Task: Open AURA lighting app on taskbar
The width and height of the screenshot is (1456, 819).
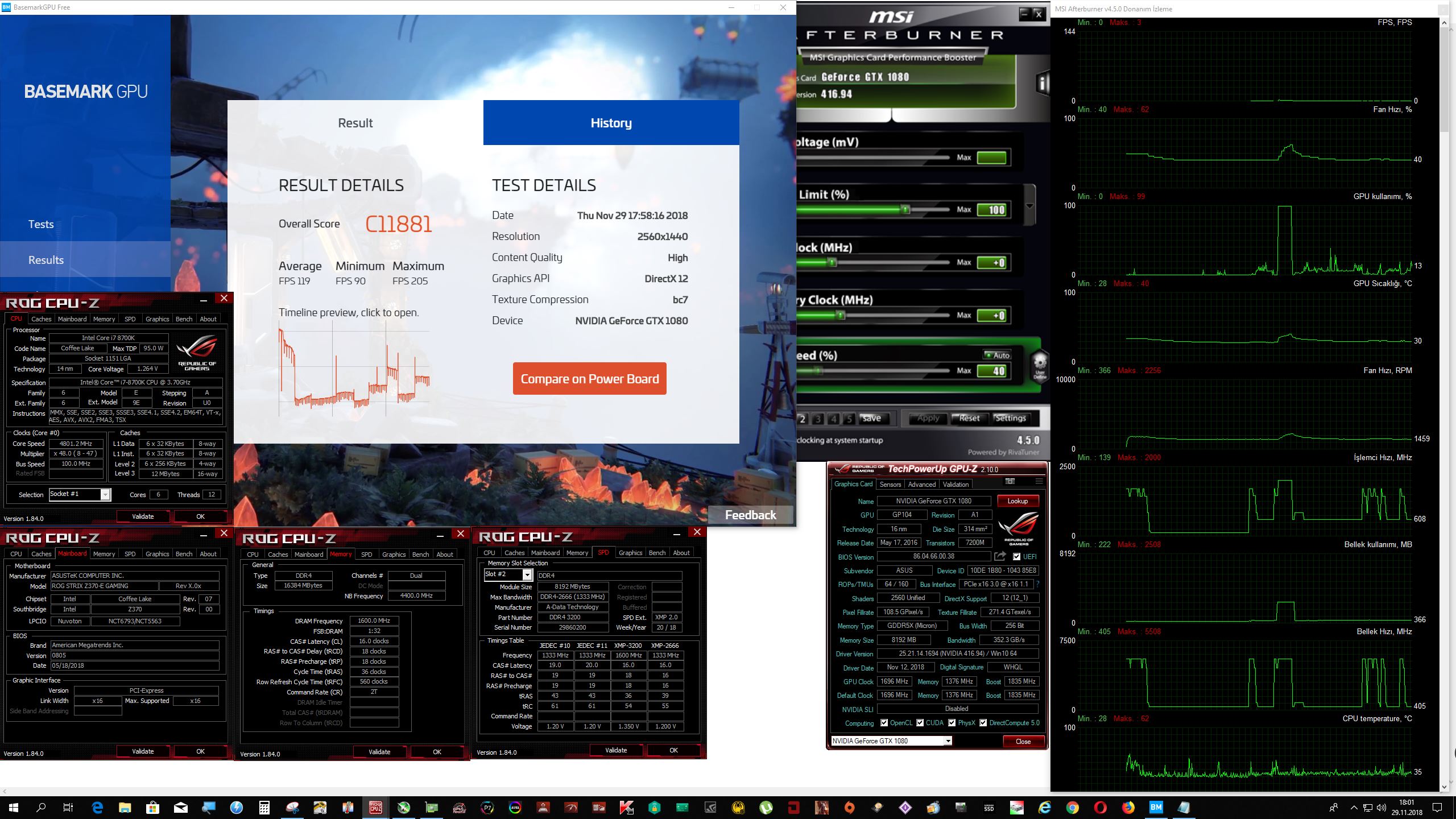Action: click(515, 807)
